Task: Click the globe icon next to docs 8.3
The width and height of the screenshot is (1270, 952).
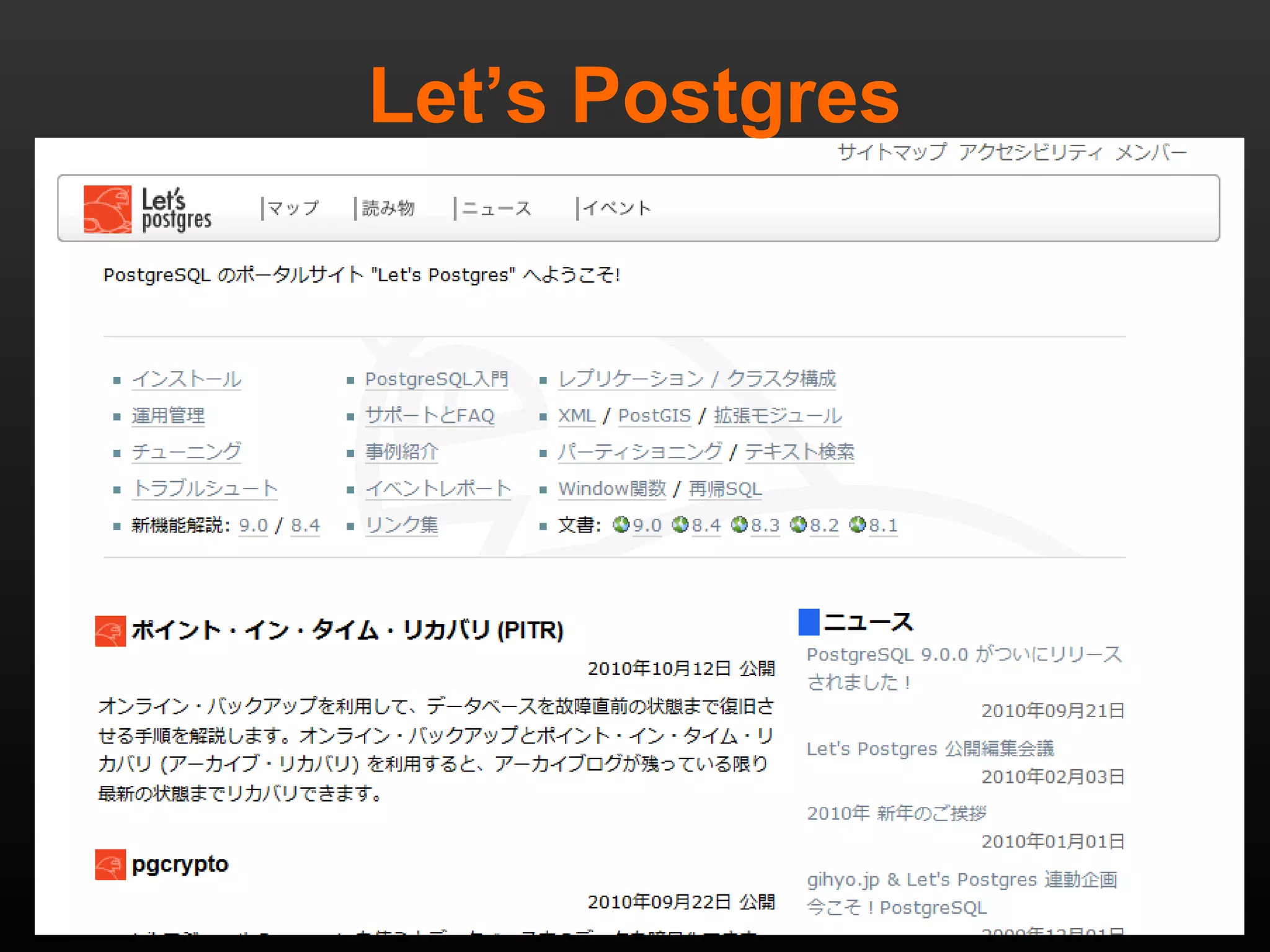Action: pos(739,525)
